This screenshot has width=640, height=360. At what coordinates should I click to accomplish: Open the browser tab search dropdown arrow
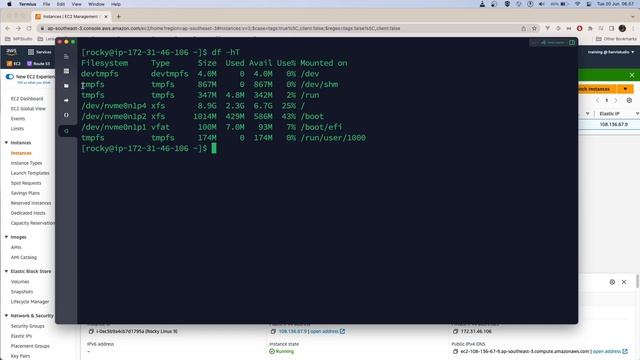click(633, 17)
